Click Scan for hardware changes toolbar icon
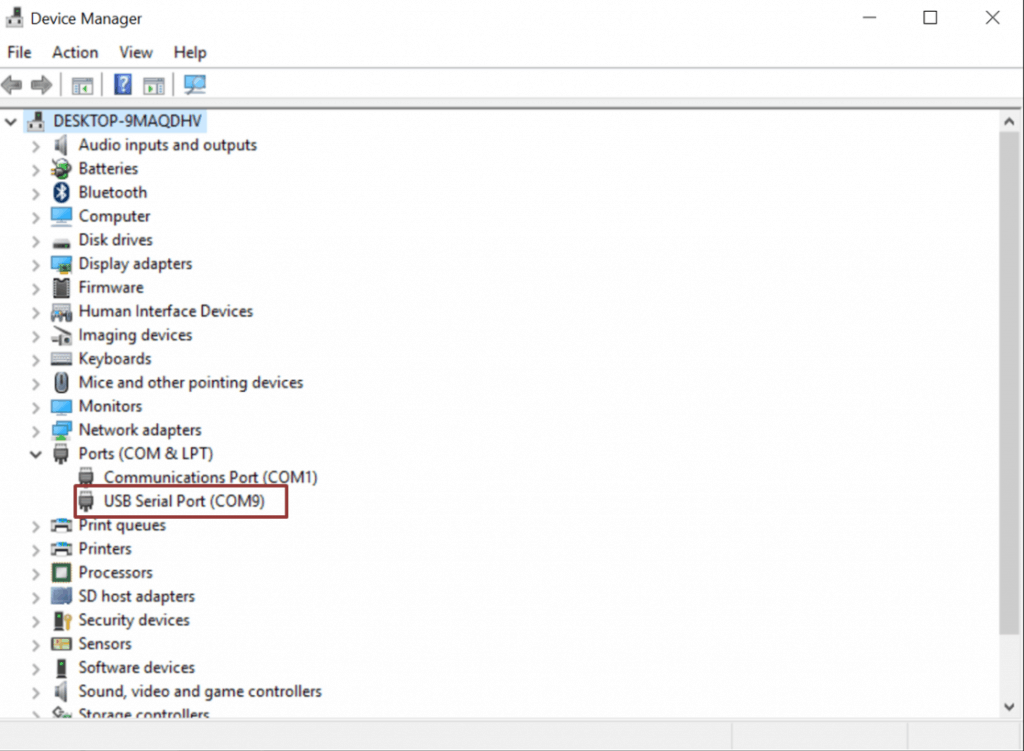Viewport: 1024px width, 751px height. pos(194,85)
